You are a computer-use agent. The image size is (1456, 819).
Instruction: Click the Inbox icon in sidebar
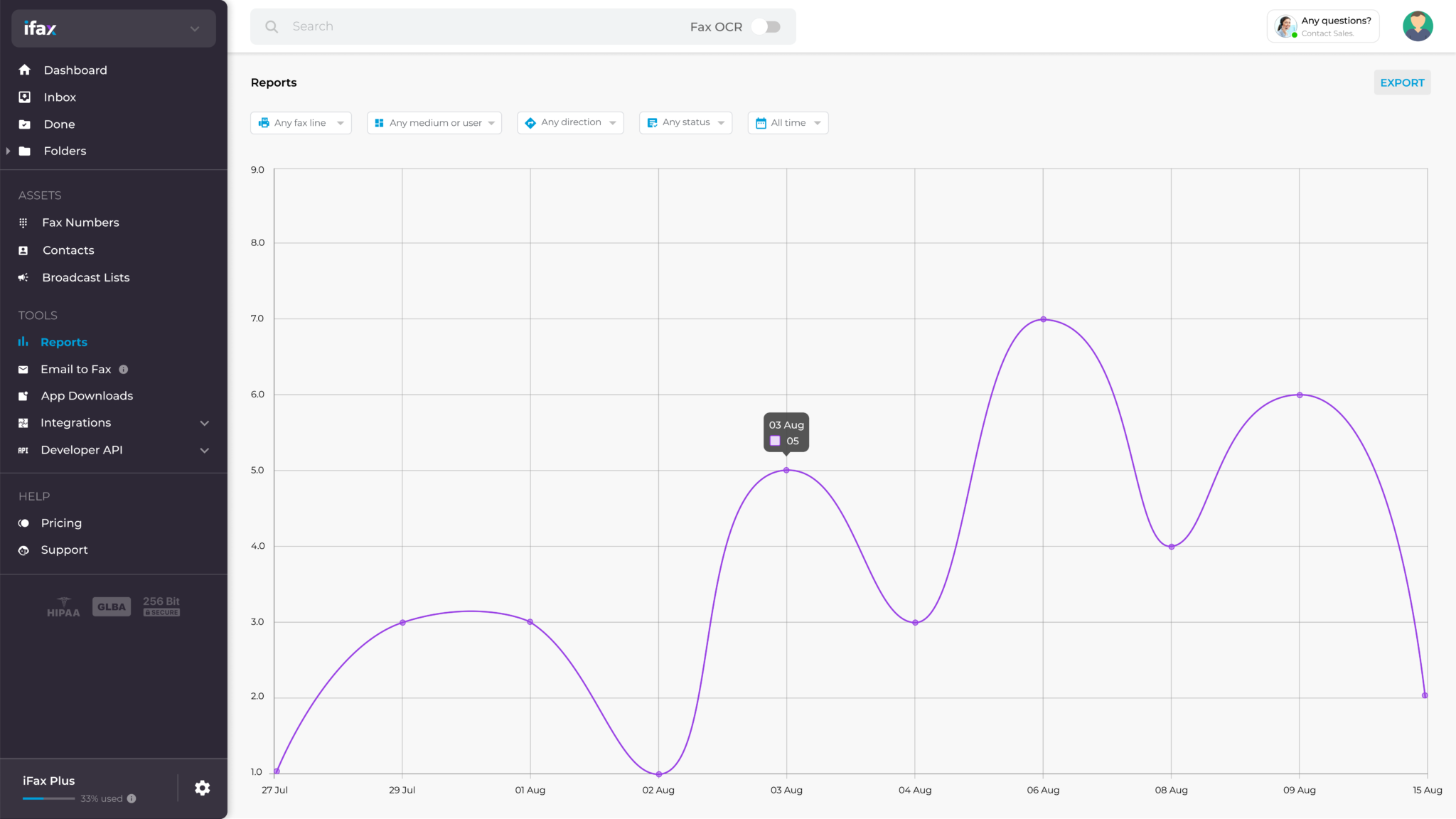coord(25,97)
